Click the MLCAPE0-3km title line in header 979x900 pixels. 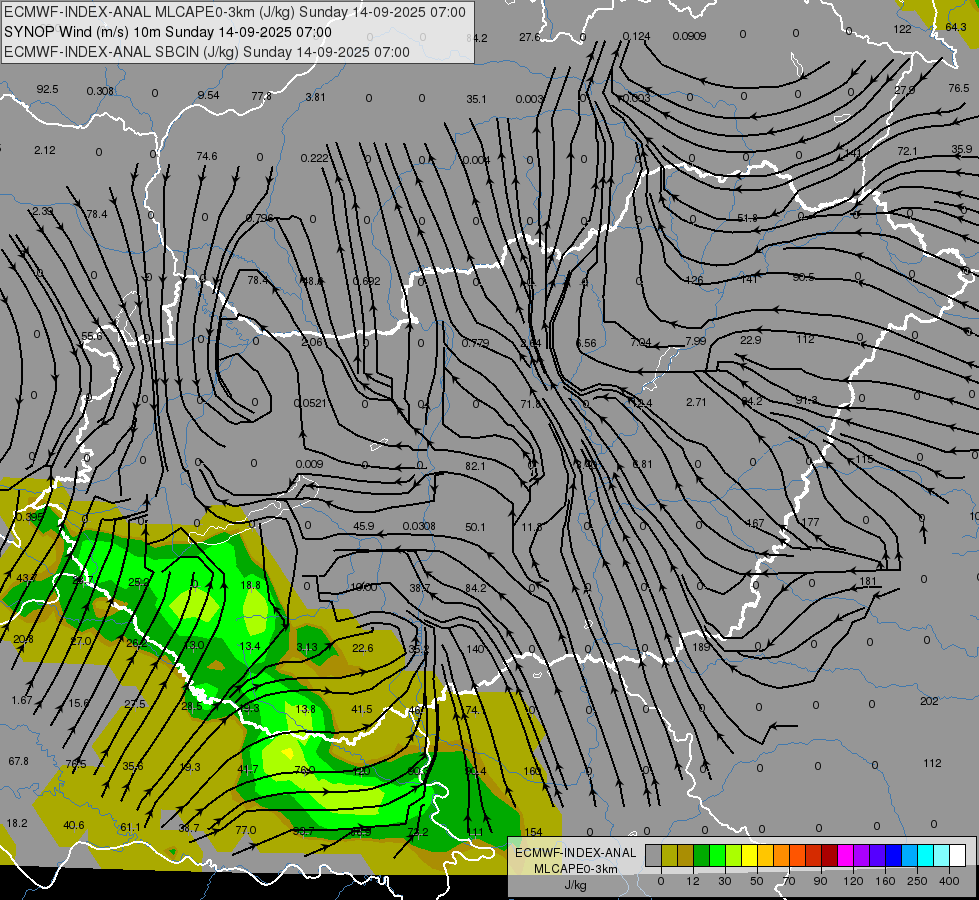pyautogui.click(x=235, y=12)
